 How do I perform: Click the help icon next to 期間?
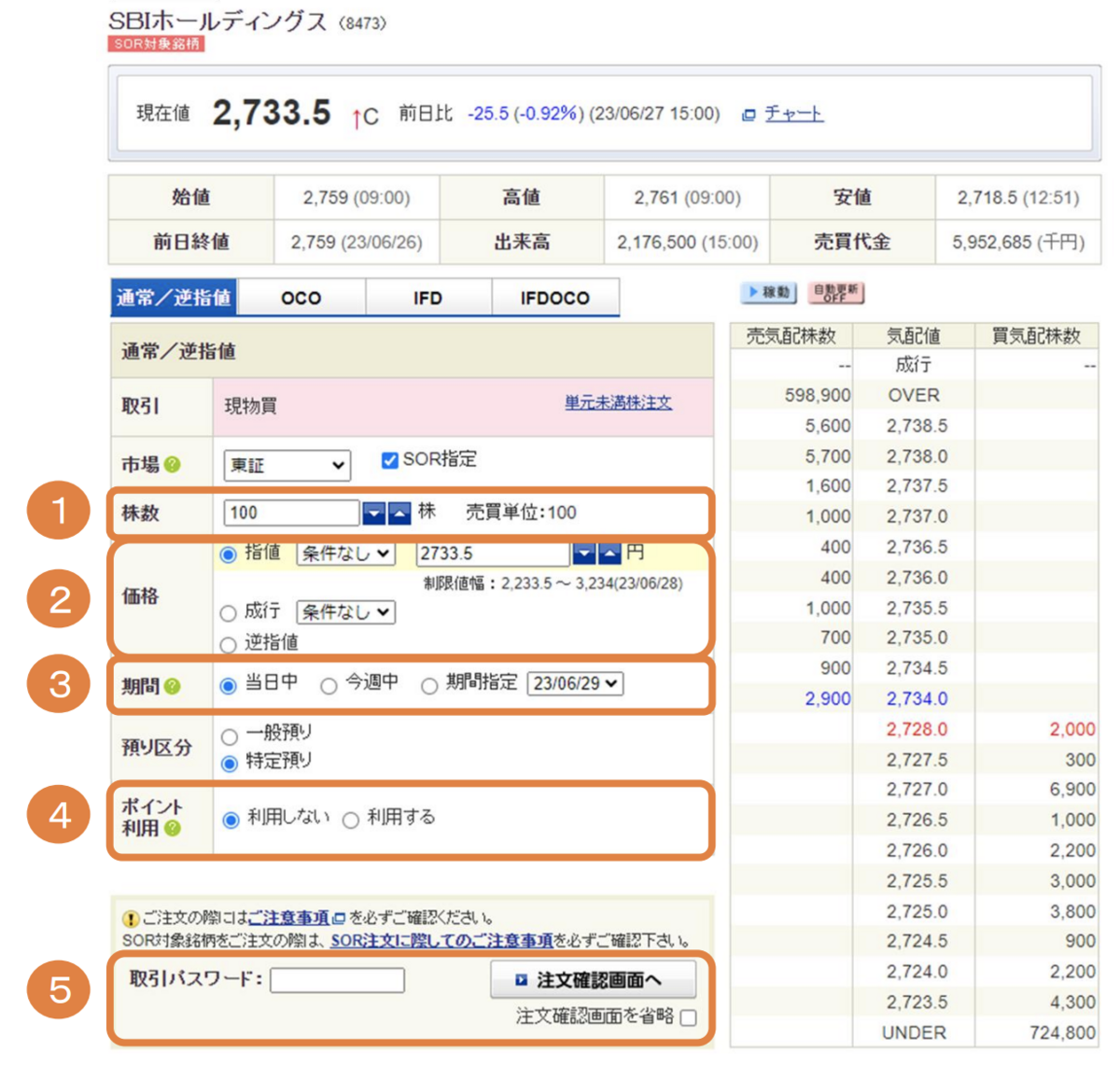(x=173, y=686)
